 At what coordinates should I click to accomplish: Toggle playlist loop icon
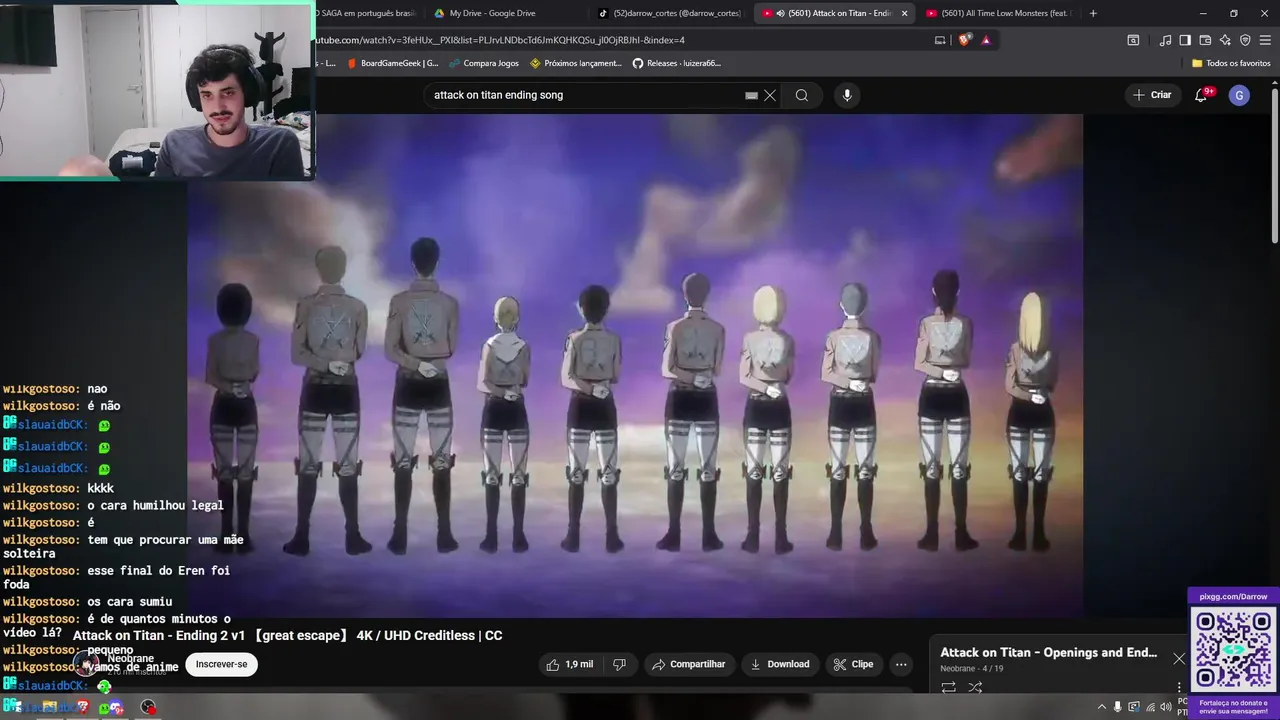click(948, 687)
